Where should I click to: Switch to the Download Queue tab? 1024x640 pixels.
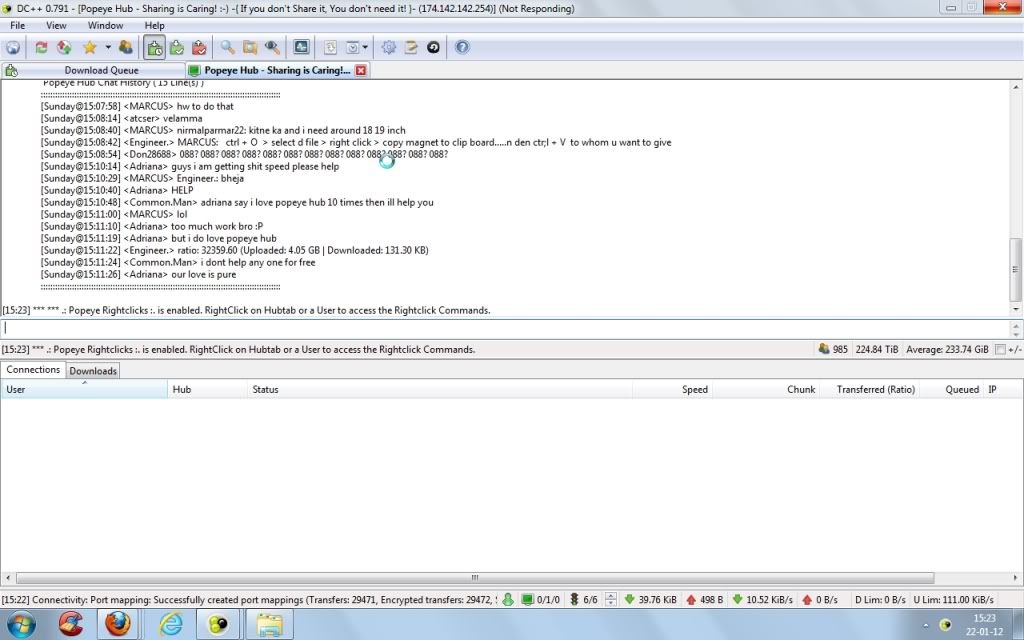click(93, 70)
